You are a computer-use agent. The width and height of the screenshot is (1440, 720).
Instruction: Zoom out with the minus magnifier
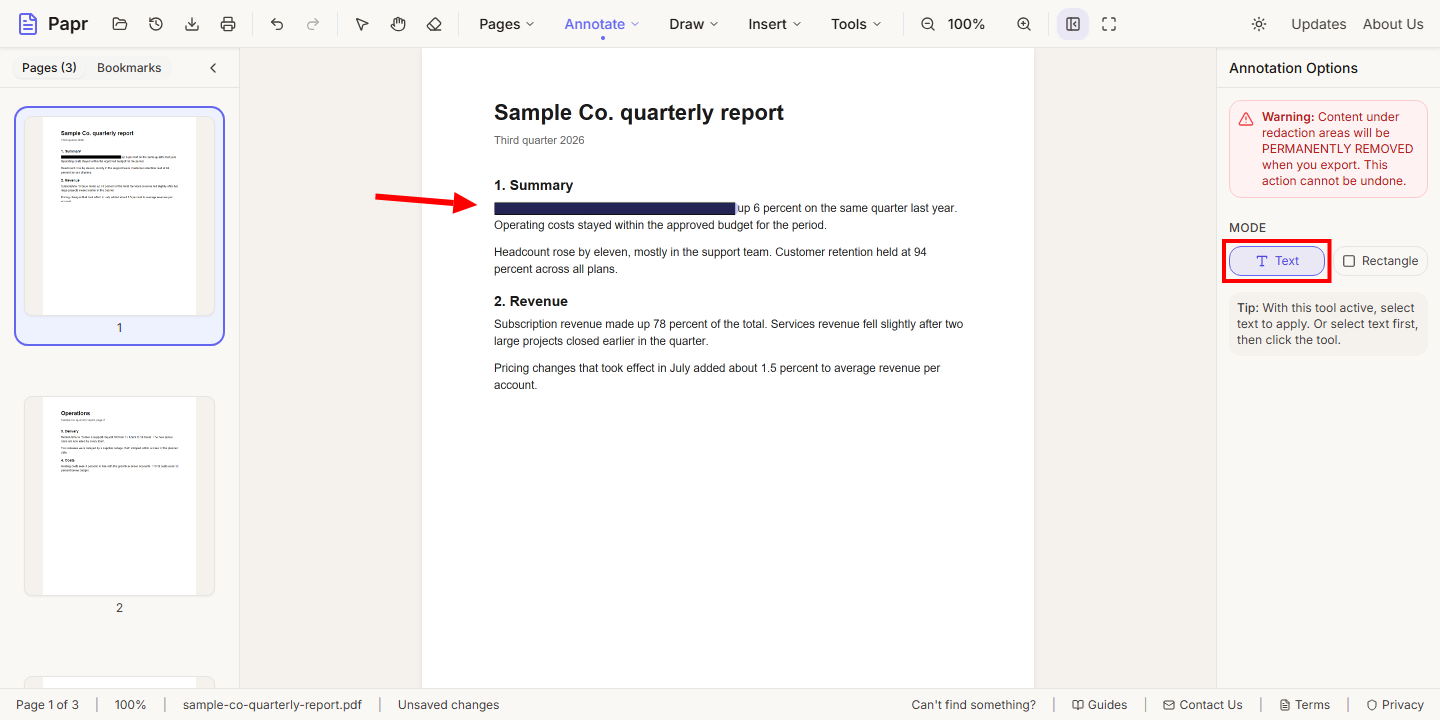click(x=928, y=24)
